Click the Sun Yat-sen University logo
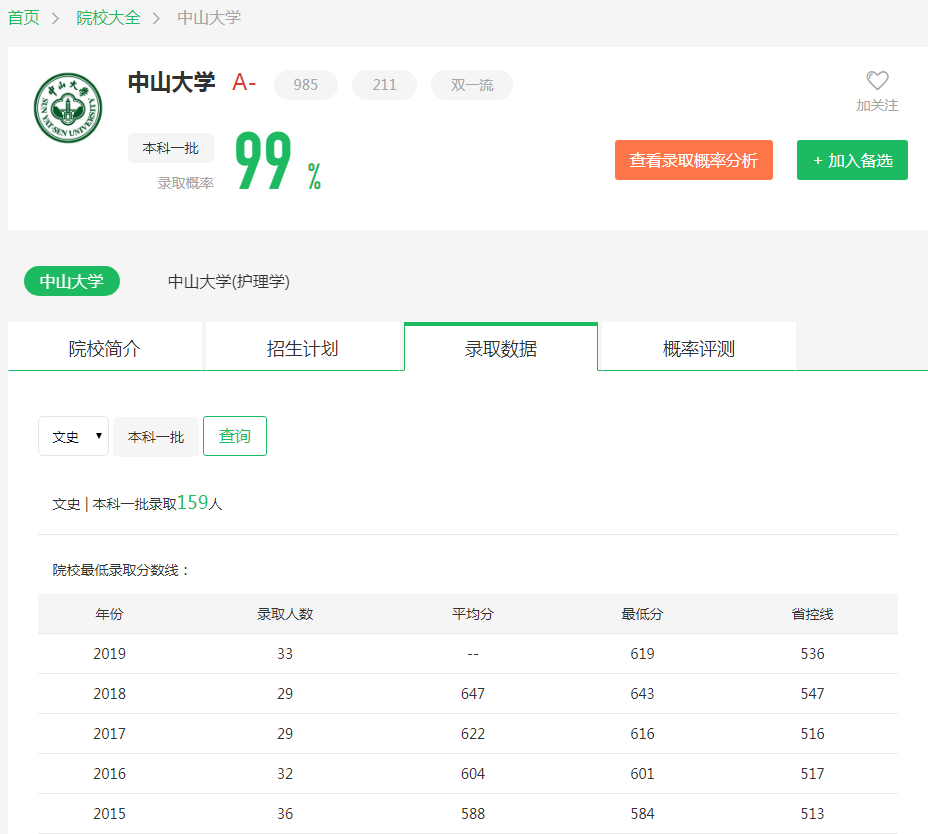The width and height of the screenshot is (928, 834). [x=68, y=108]
